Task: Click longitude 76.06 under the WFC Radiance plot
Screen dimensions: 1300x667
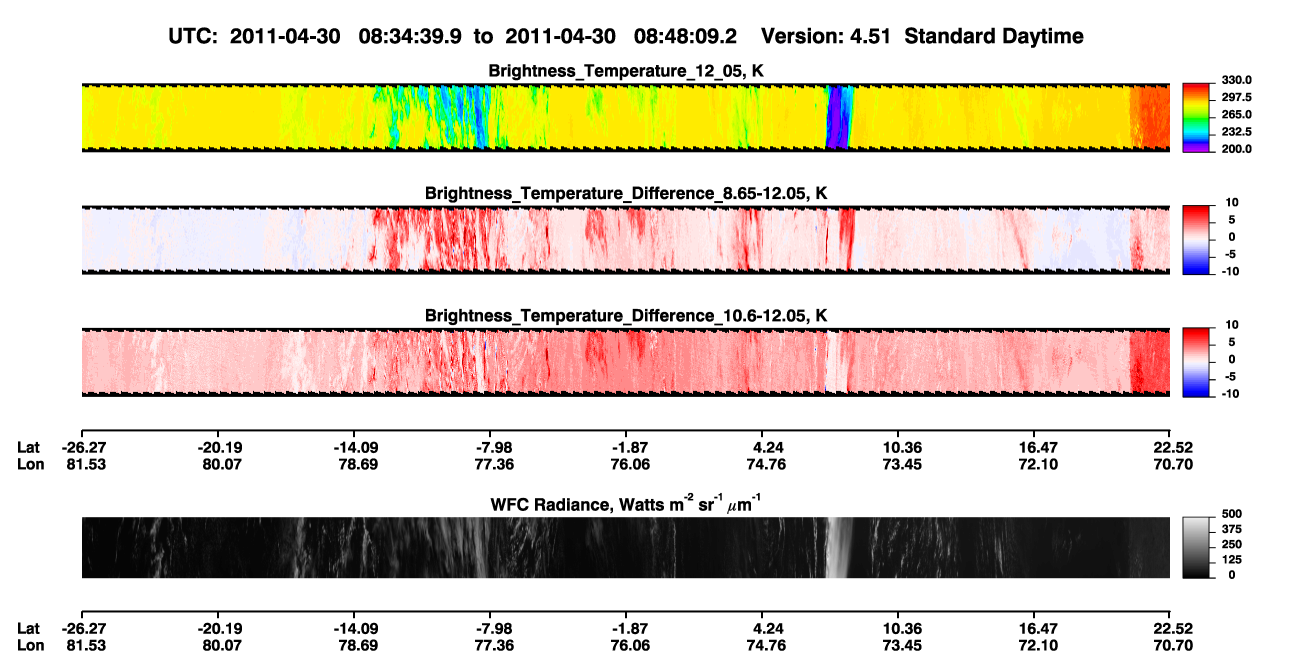Action: pos(629,646)
